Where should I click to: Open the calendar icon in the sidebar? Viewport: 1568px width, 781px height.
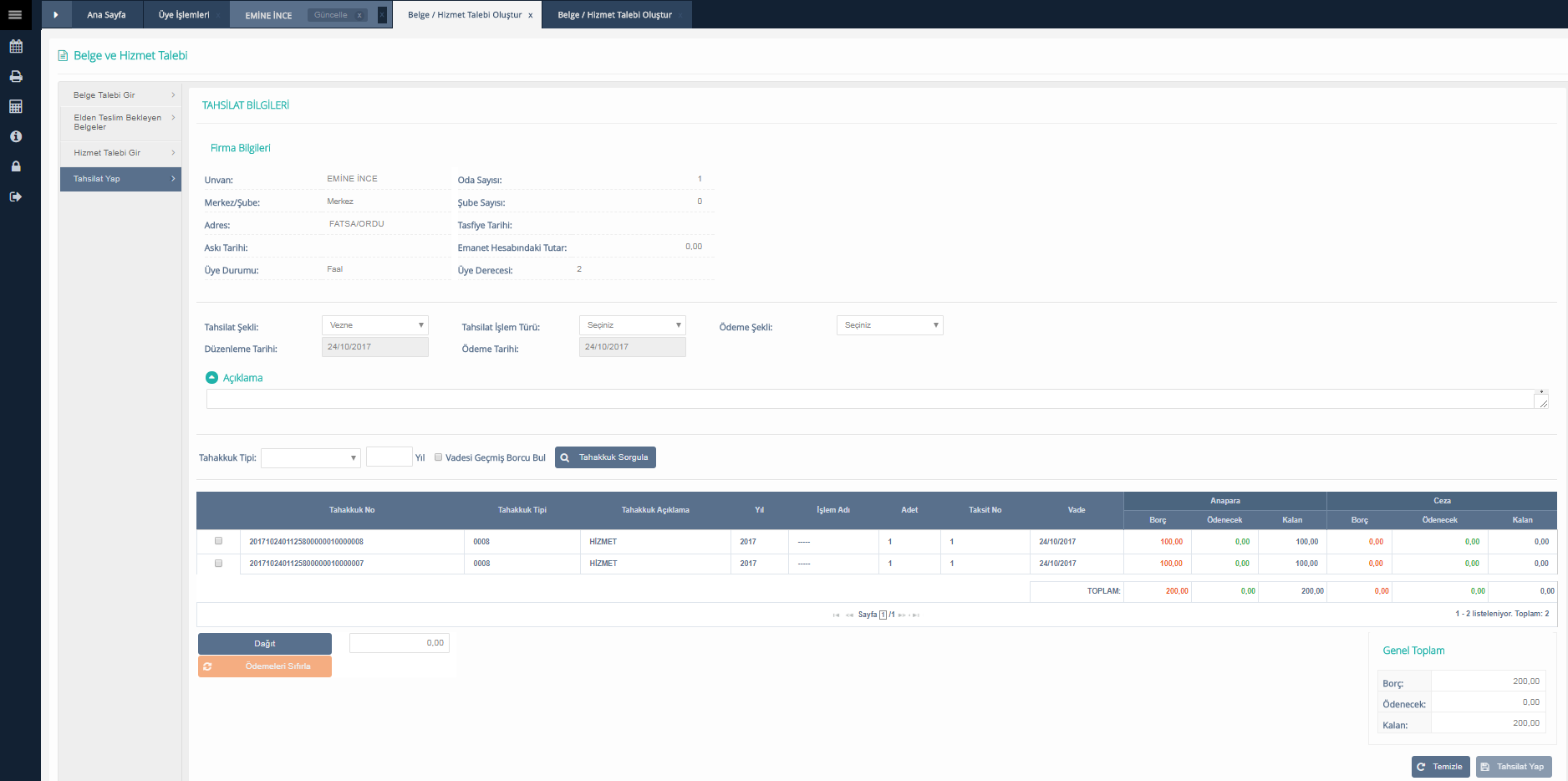pyautogui.click(x=16, y=46)
